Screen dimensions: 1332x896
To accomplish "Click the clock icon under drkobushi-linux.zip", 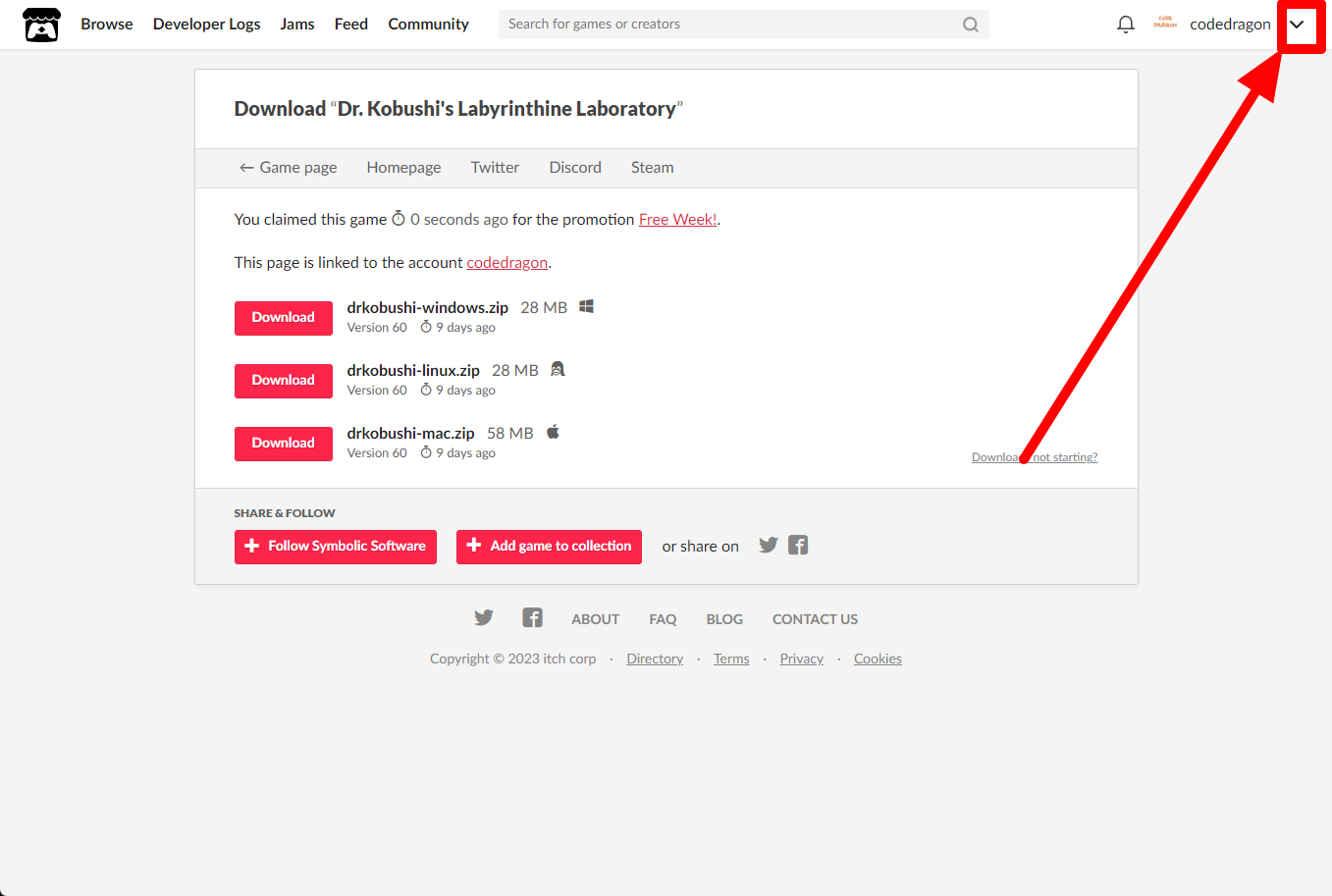I will pyautogui.click(x=426, y=390).
